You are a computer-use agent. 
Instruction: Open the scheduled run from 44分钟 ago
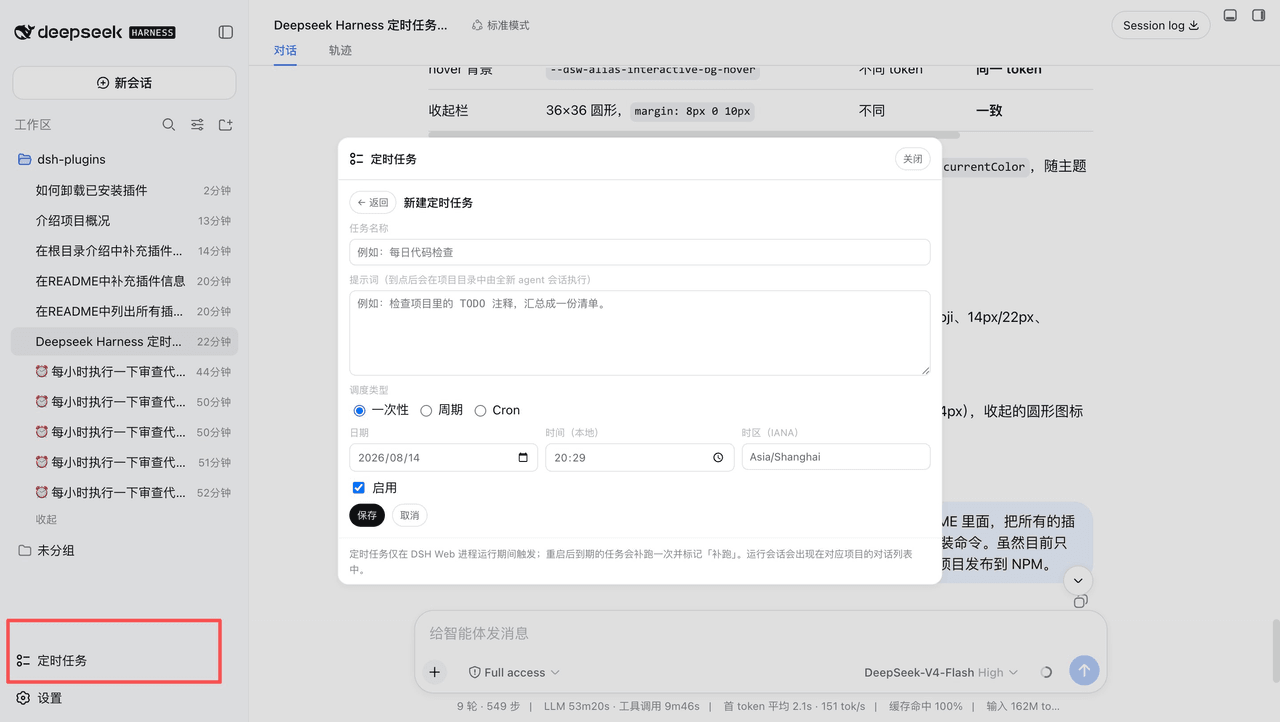click(124, 372)
